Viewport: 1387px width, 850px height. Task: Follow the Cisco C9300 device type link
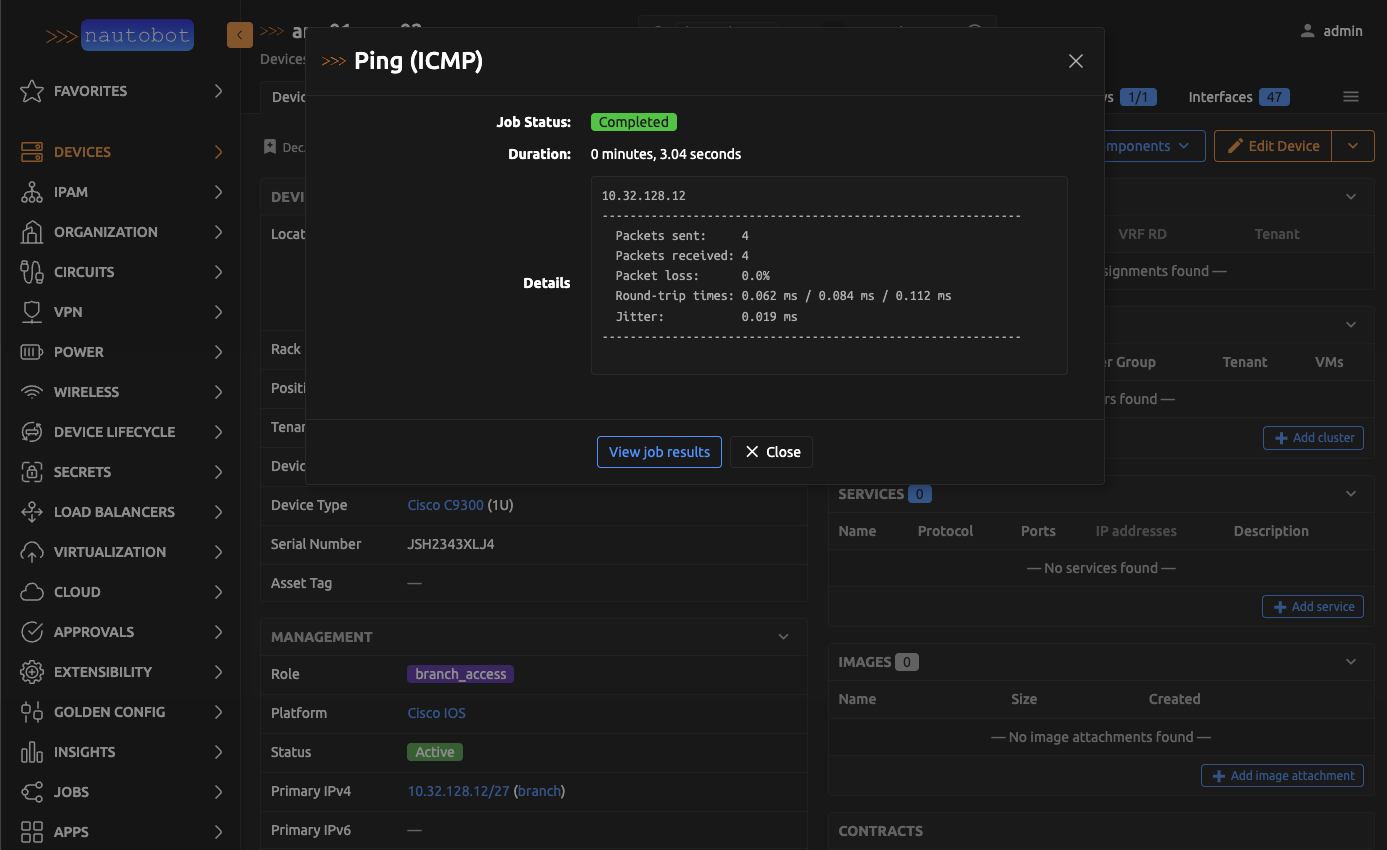point(445,505)
